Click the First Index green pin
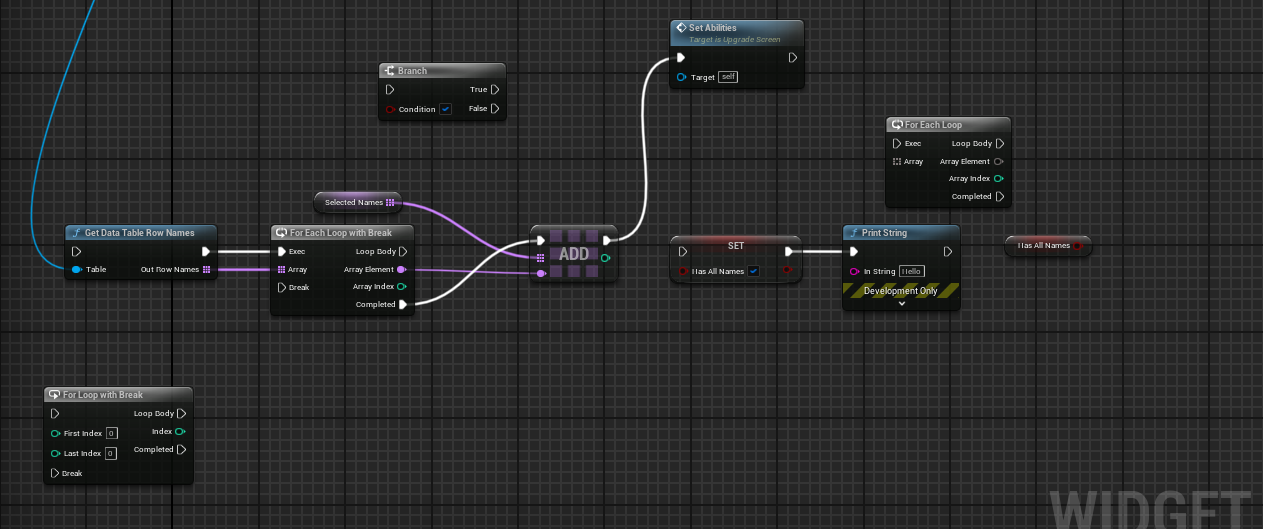 (55, 433)
